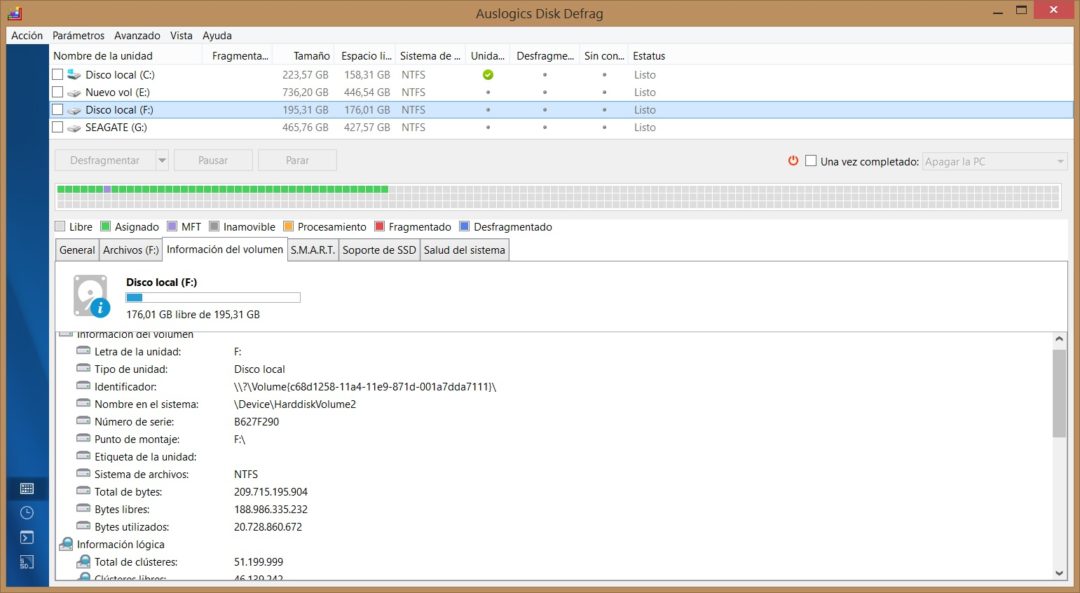This screenshot has width=1080, height=593.
Task: Switch to the S.M.A.R.T. tab
Action: [313, 250]
